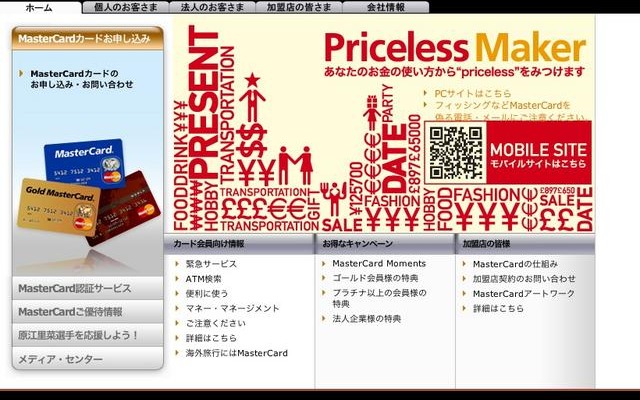Click arrow bullet beside MasterCardカードのお申し込み
Viewport: 640px width, 400px height.
(21, 73)
